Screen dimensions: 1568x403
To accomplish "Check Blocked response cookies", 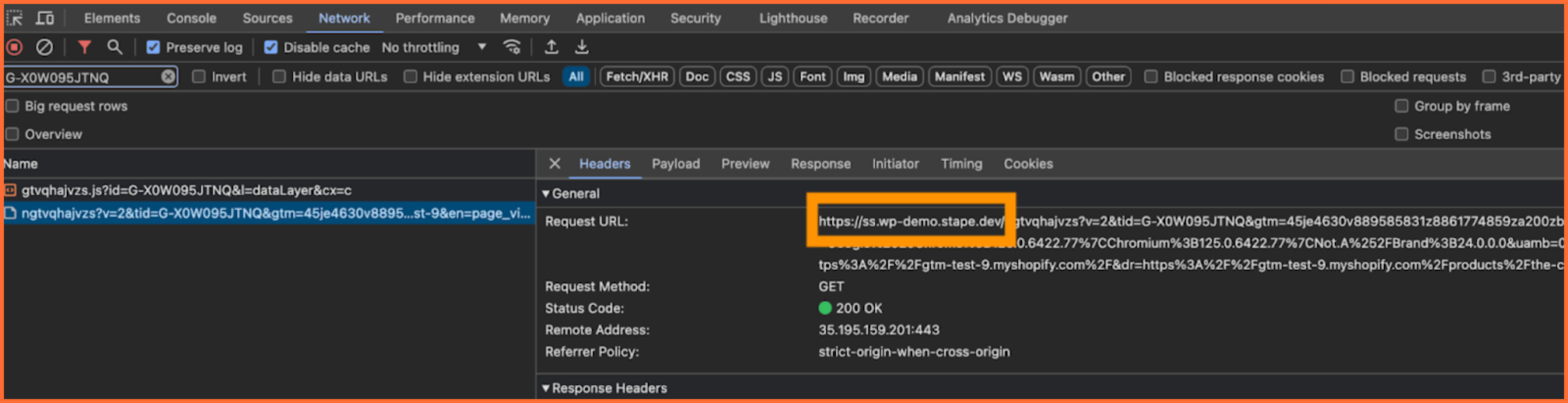I will click(1151, 76).
